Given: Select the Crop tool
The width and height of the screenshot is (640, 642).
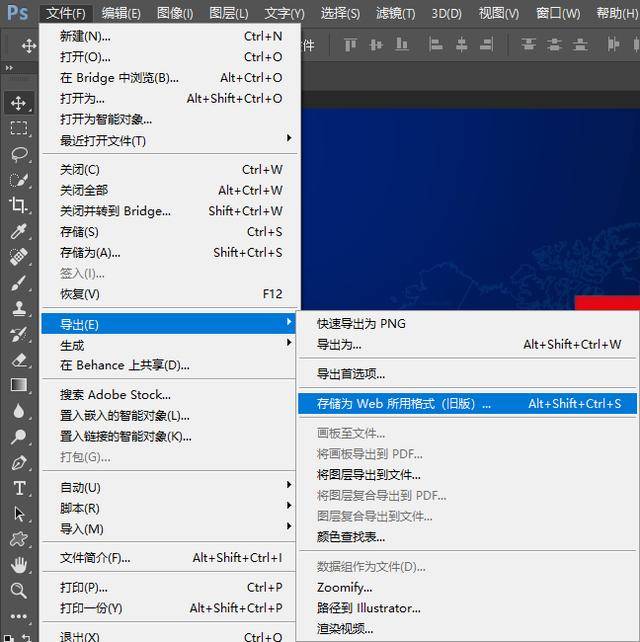Looking at the screenshot, I should coord(19,205).
